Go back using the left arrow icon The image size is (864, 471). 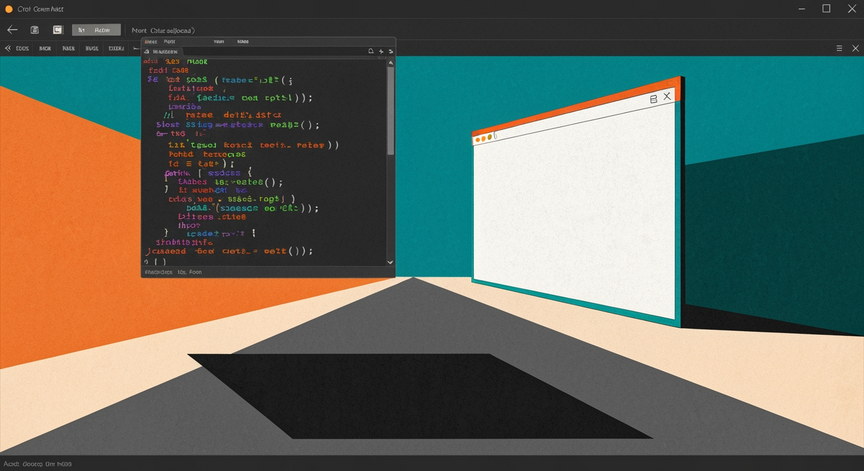click(12, 30)
